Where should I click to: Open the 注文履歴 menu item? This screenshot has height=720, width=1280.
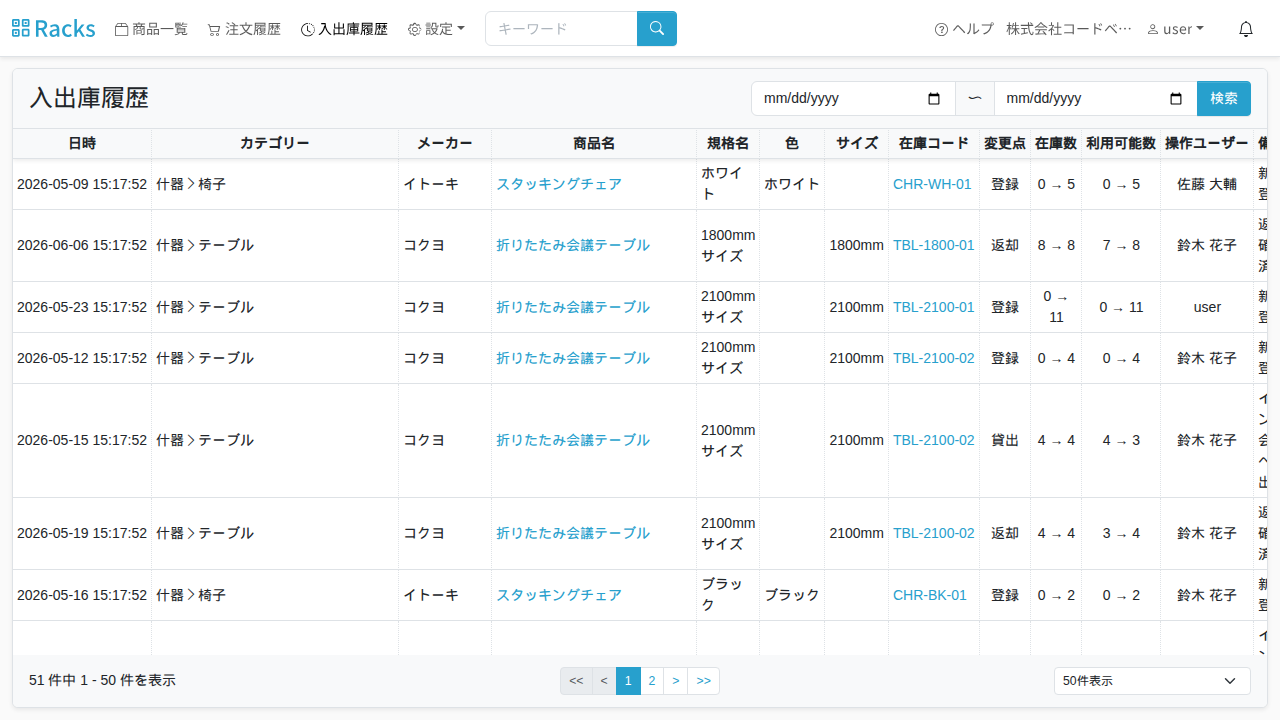click(x=244, y=29)
